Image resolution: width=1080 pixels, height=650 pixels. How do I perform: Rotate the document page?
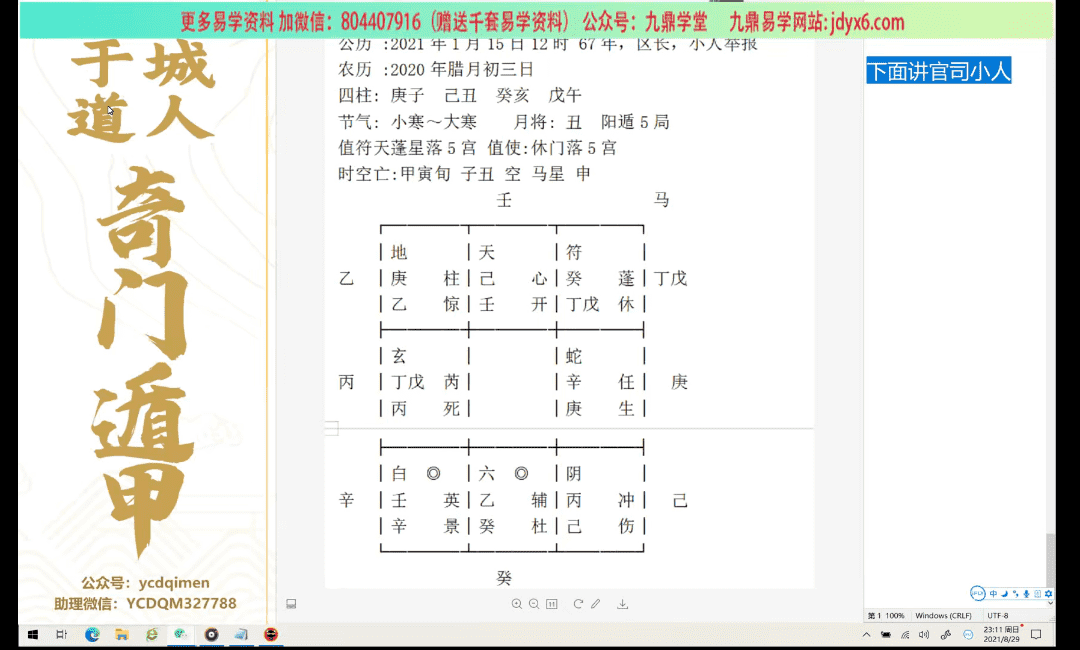tap(578, 604)
